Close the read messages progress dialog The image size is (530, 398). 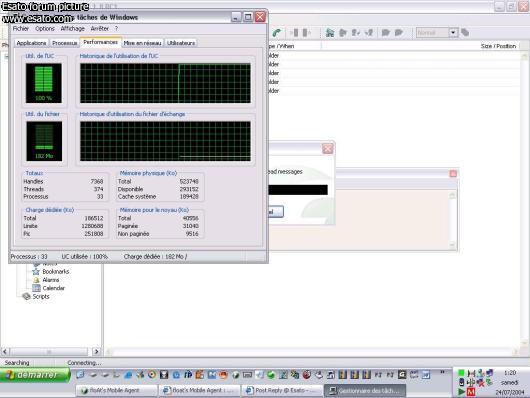(328, 149)
